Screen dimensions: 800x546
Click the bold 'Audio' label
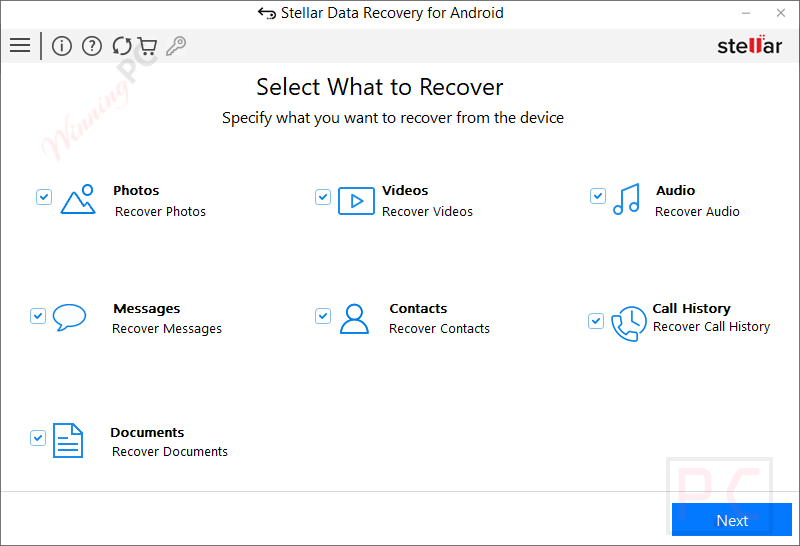click(x=676, y=191)
